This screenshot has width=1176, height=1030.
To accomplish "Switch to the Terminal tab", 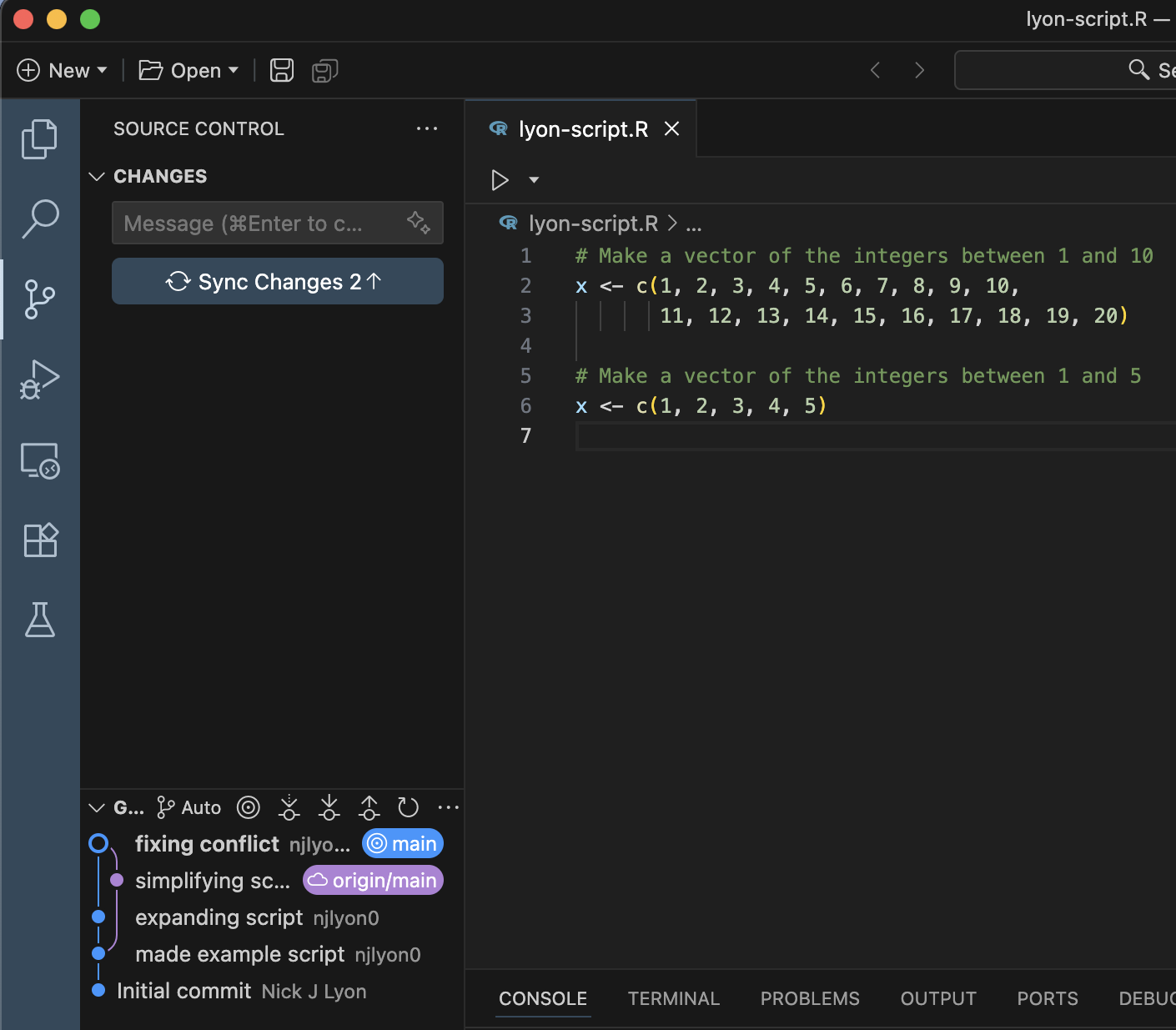I will click(673, 998).
